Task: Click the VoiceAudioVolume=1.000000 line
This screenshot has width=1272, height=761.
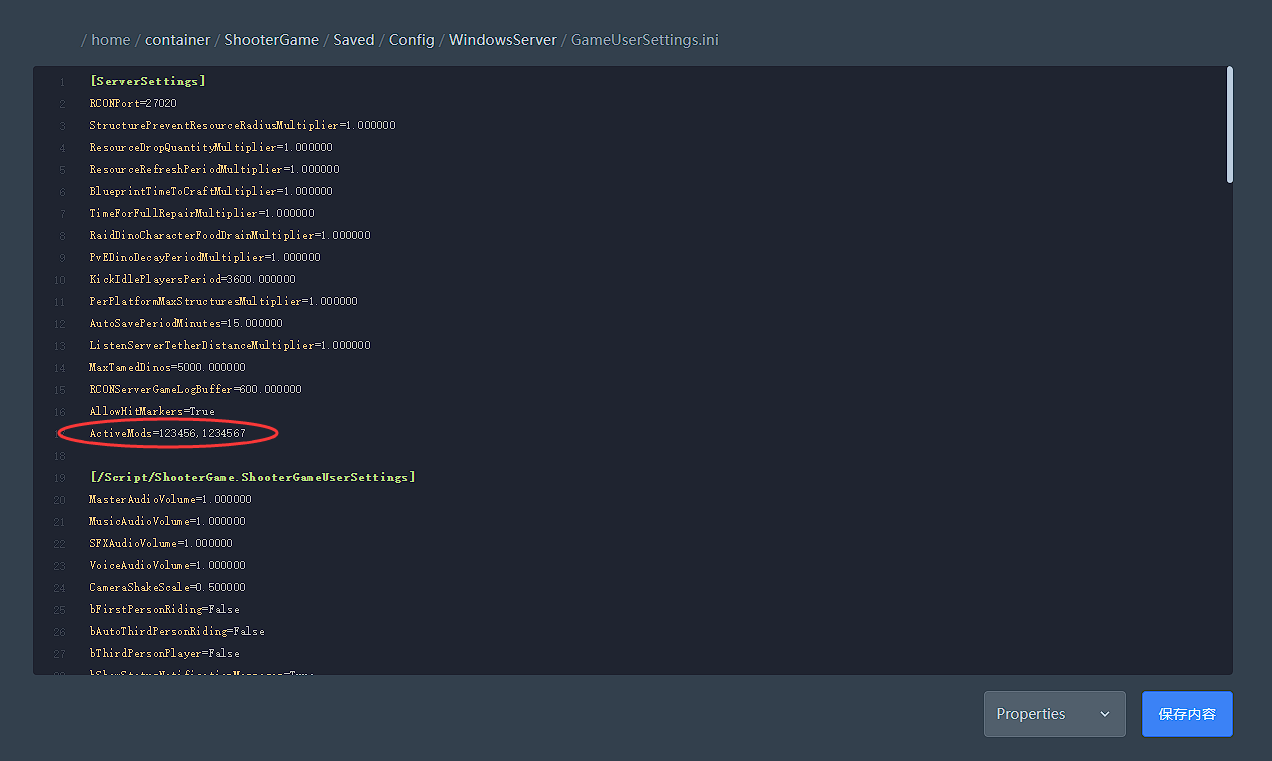Action: point(167,565)
